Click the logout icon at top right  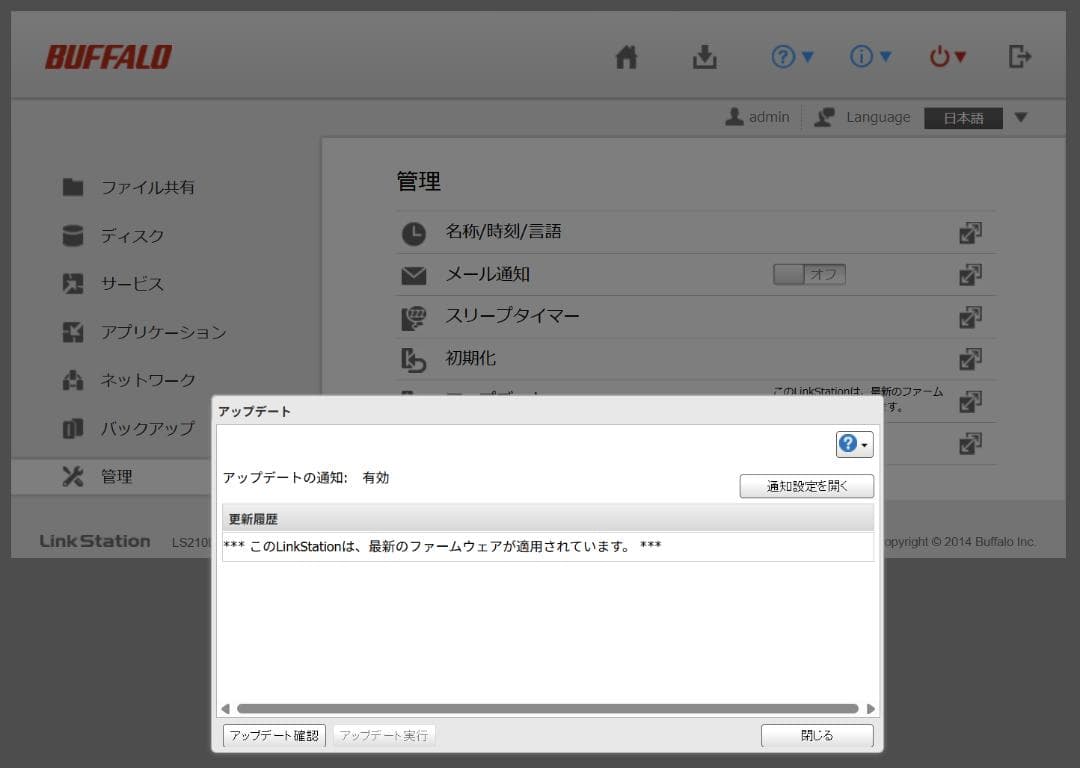click(1020, 57)
